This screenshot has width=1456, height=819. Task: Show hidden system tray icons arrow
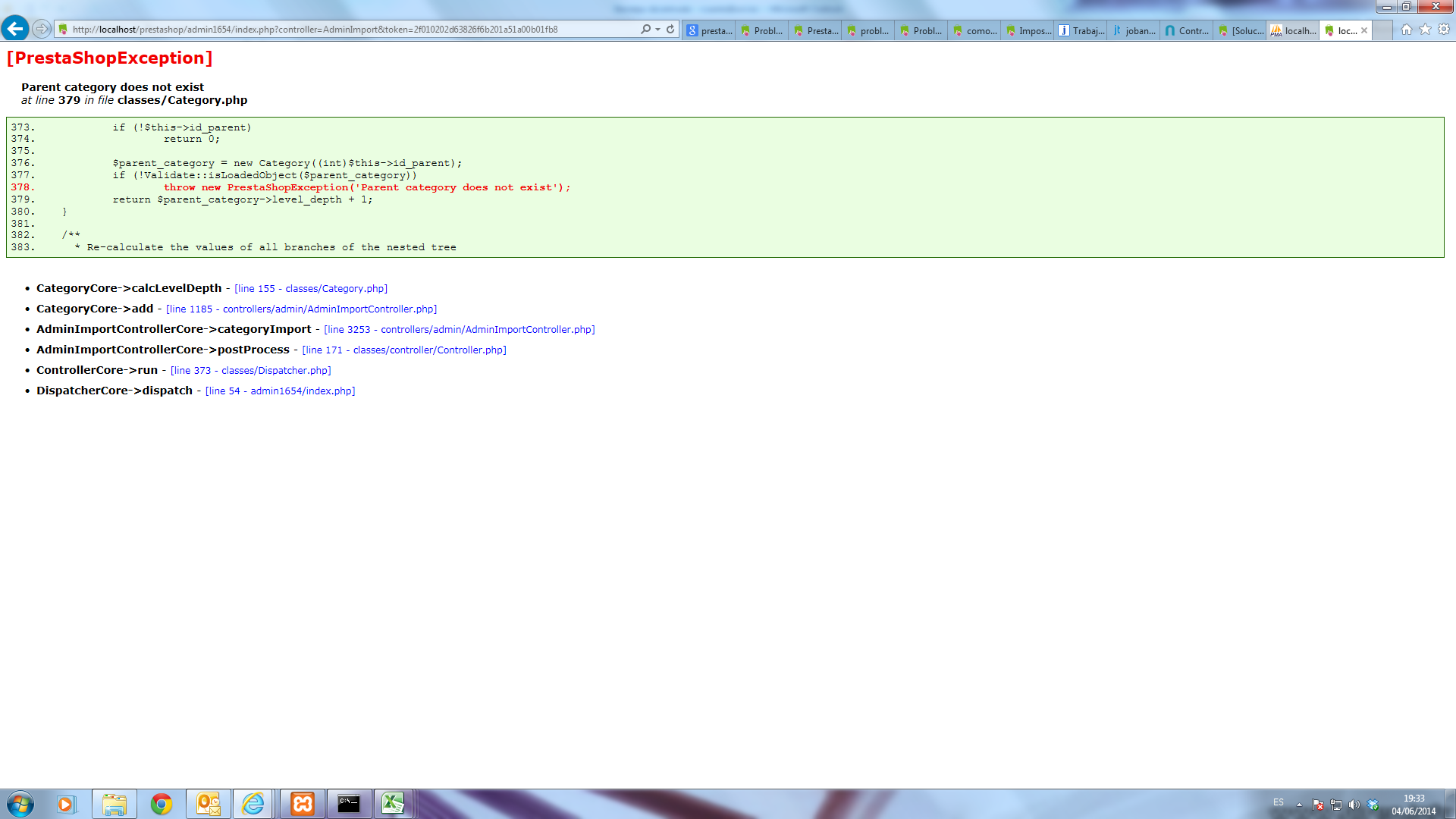click(1299, 805)
